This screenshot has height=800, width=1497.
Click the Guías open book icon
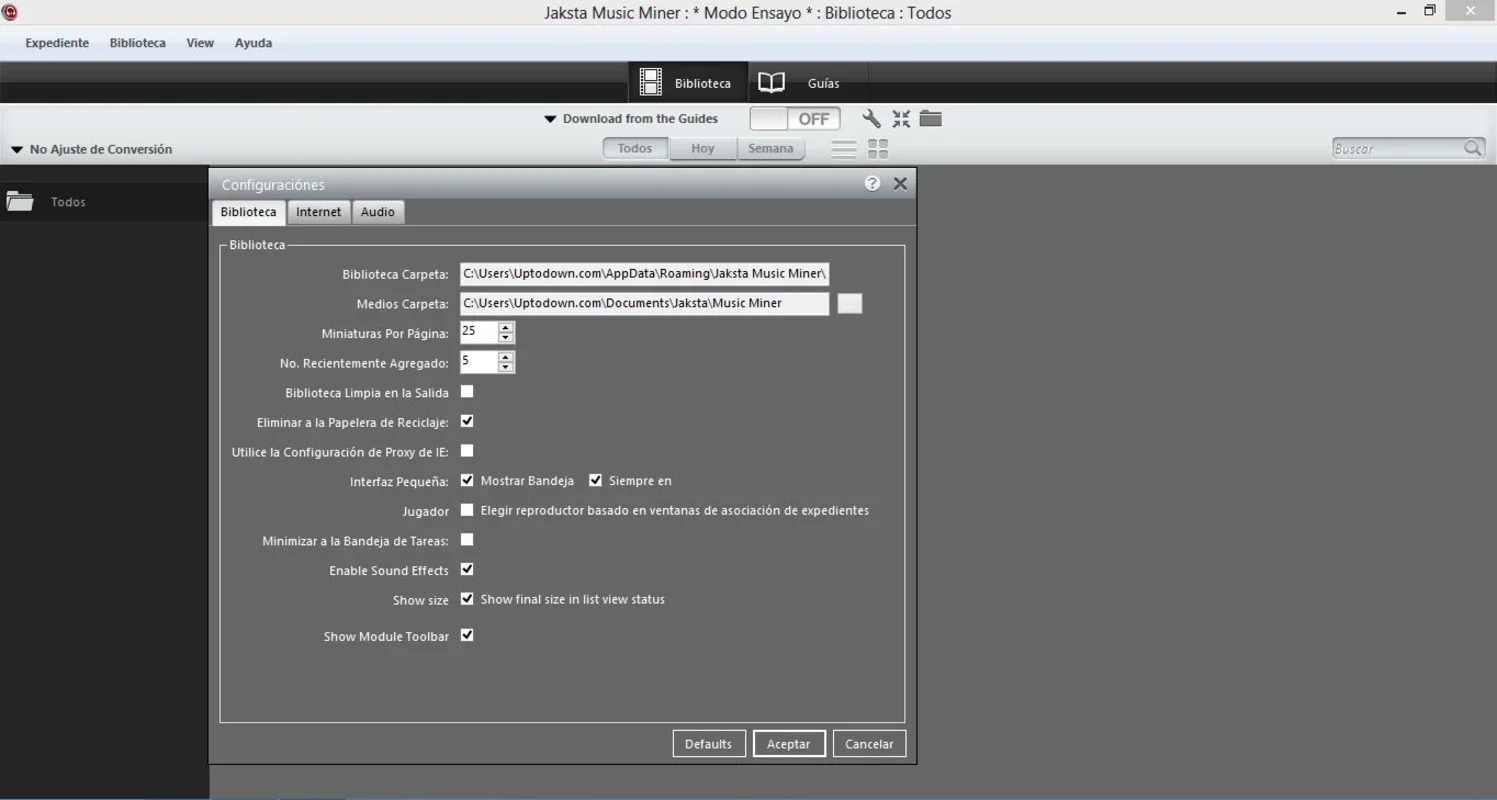[x=771, y=82]
